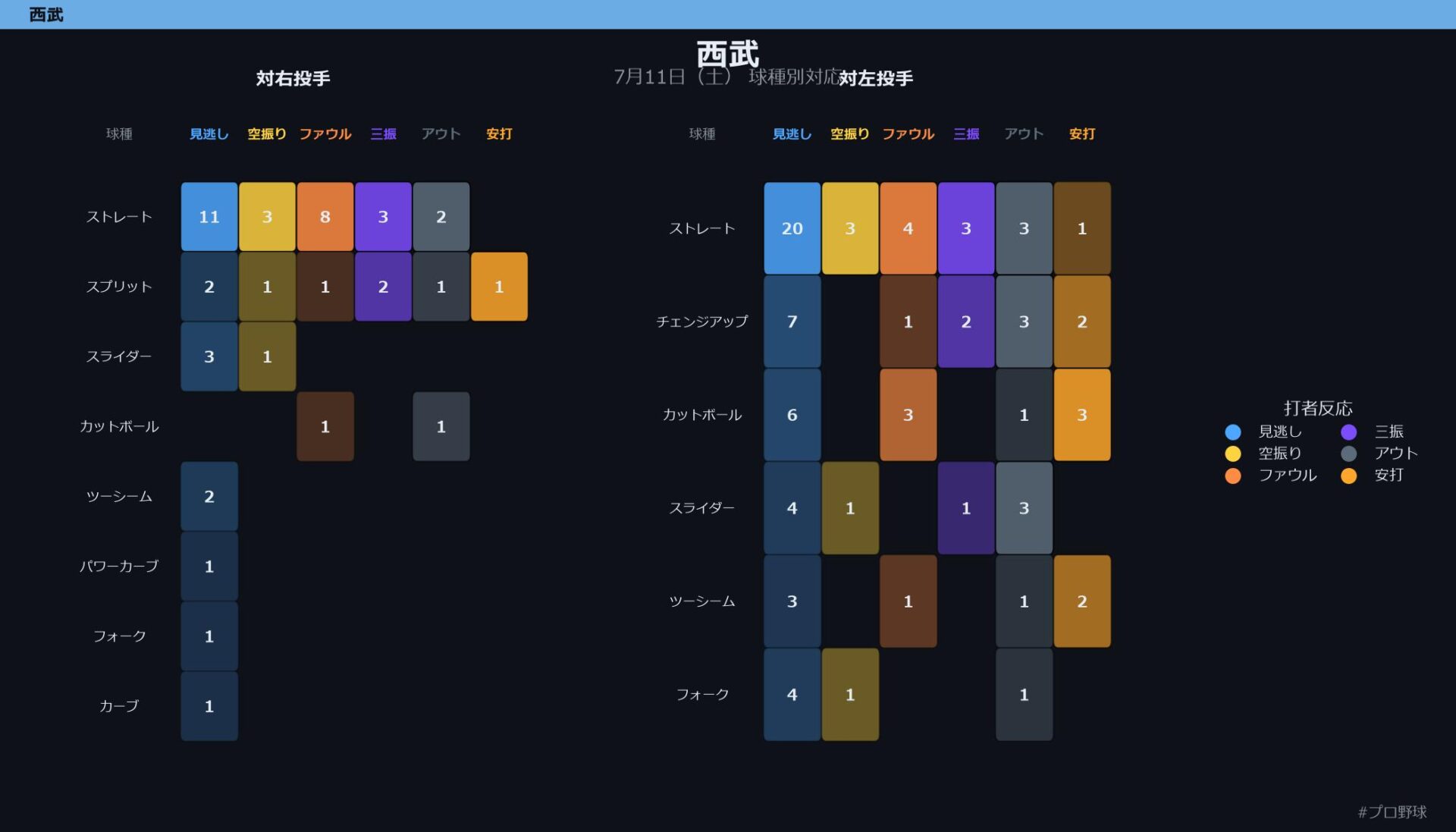The image size is (1456, 832).
Task: Click the 三振 column header under 対右投手
Action: point(383,134)
